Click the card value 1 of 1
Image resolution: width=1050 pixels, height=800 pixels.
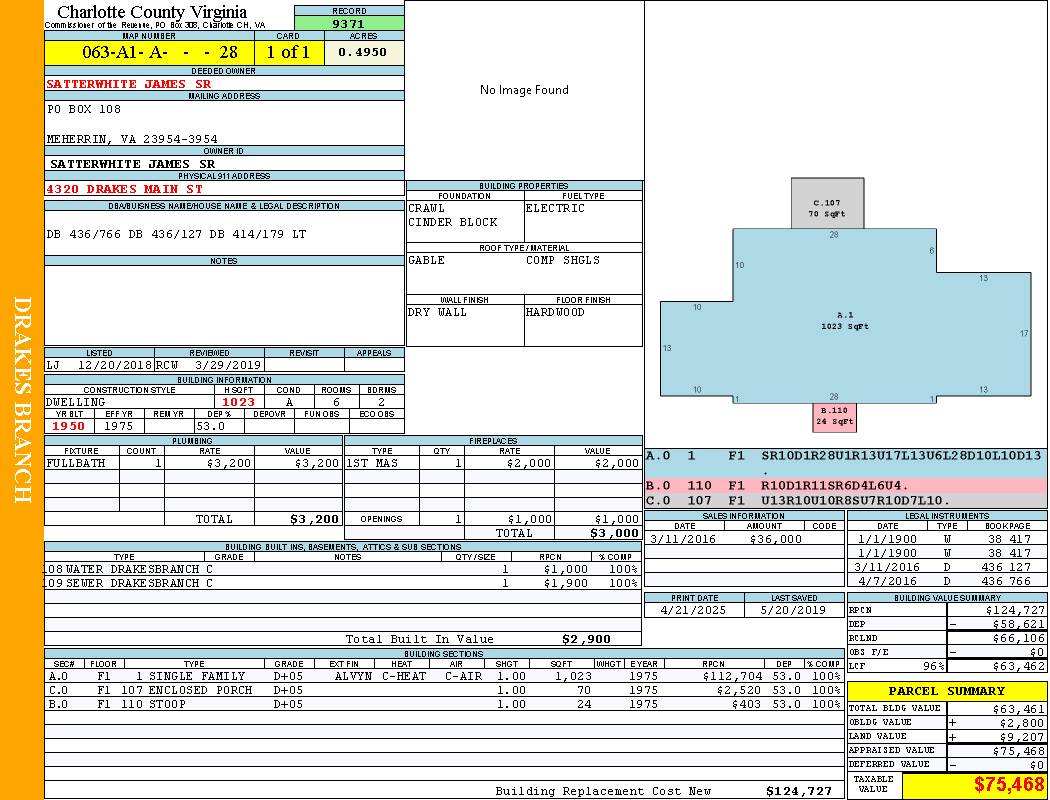click(288, 52)
